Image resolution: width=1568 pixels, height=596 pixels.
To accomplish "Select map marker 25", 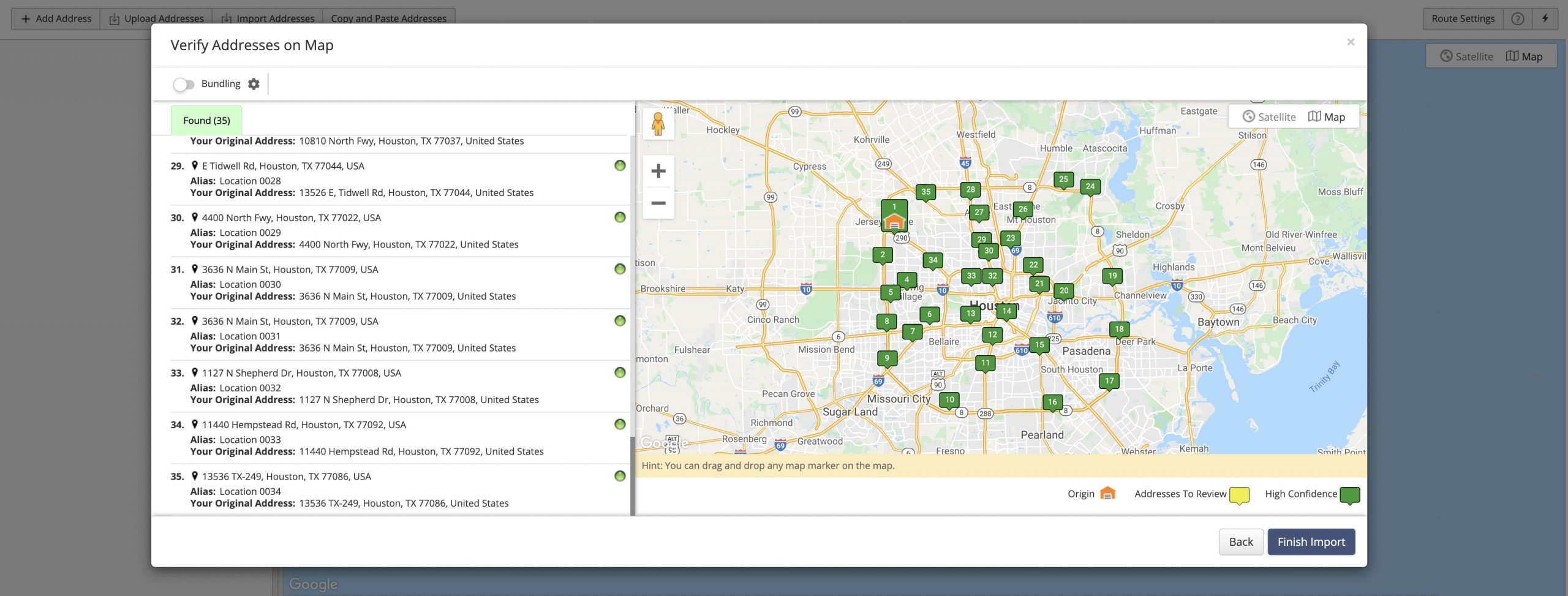I will [1063, 180].
